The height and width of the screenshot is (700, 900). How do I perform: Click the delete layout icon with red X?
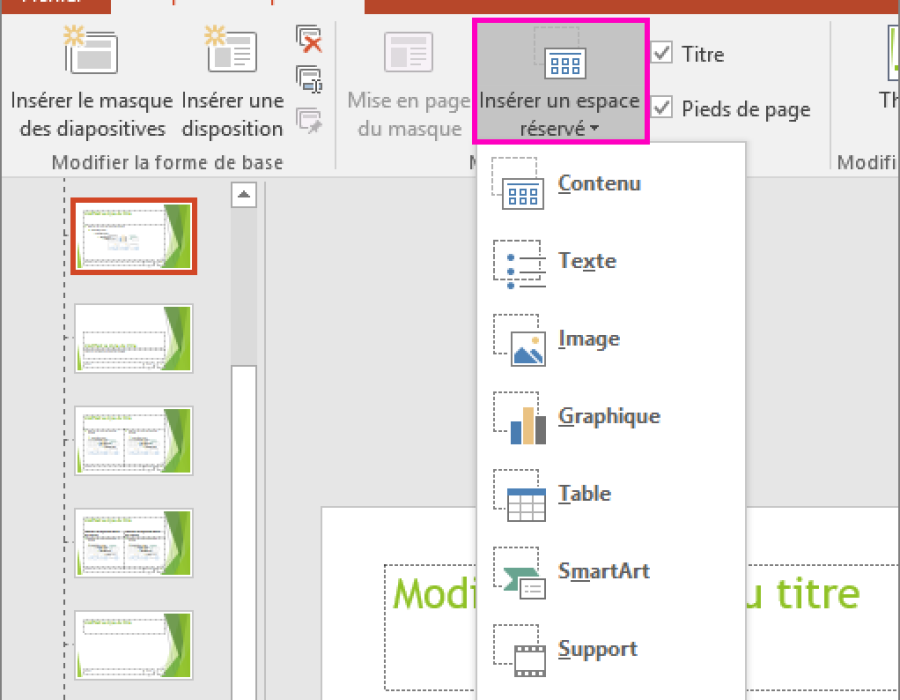[x=309, y=39]
